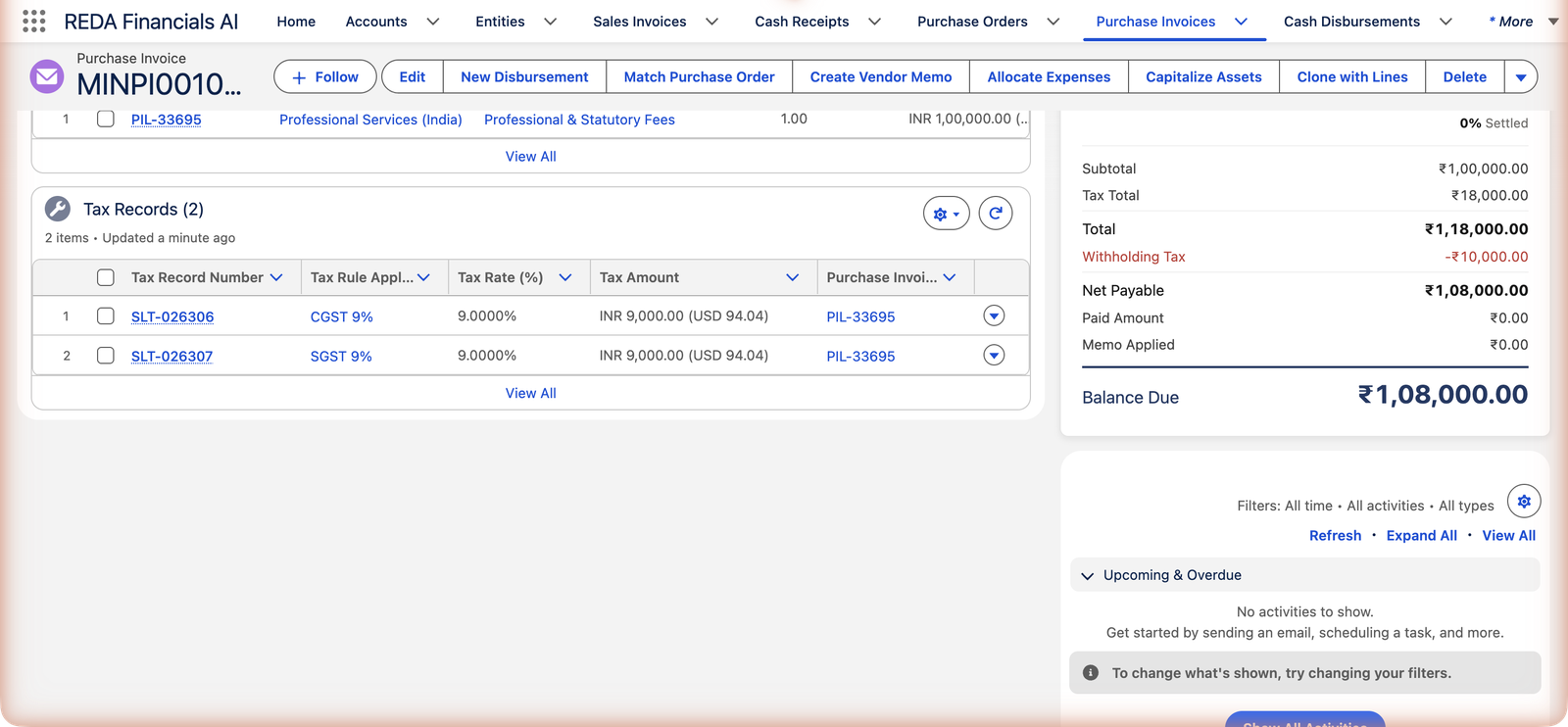
Task: Go to the Home tab
Action: [296, 22]
